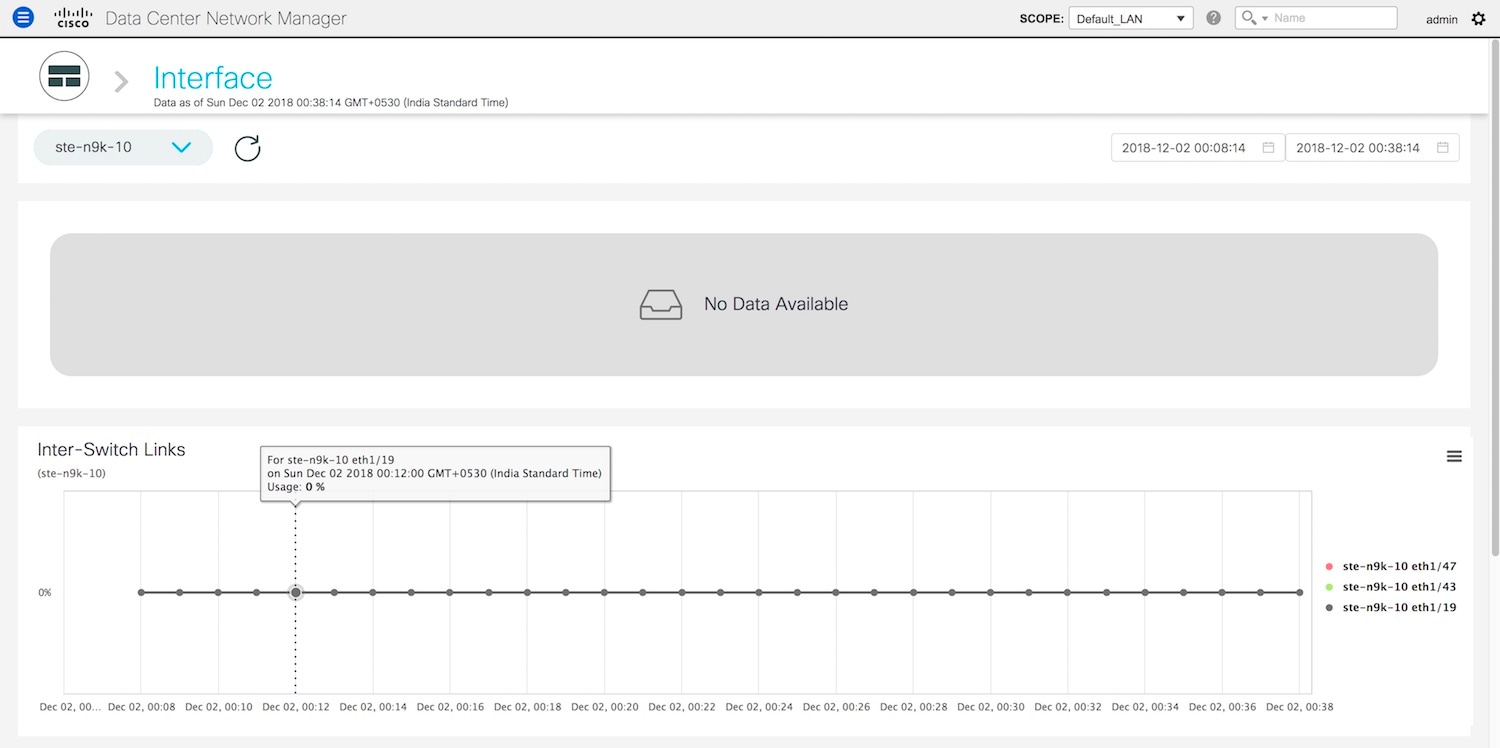Expand the search filter type arrow

click(x=1265, y=18)
